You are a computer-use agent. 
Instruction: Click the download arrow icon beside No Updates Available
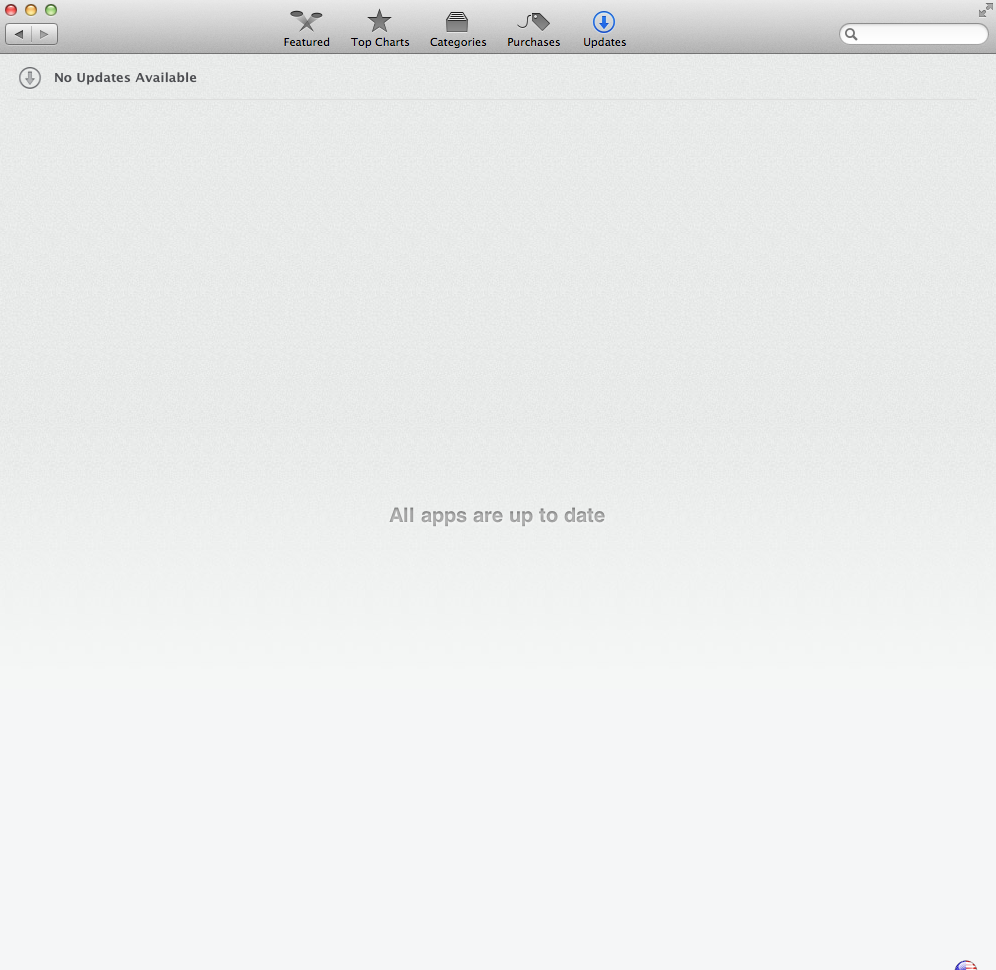tap(30, 77)
